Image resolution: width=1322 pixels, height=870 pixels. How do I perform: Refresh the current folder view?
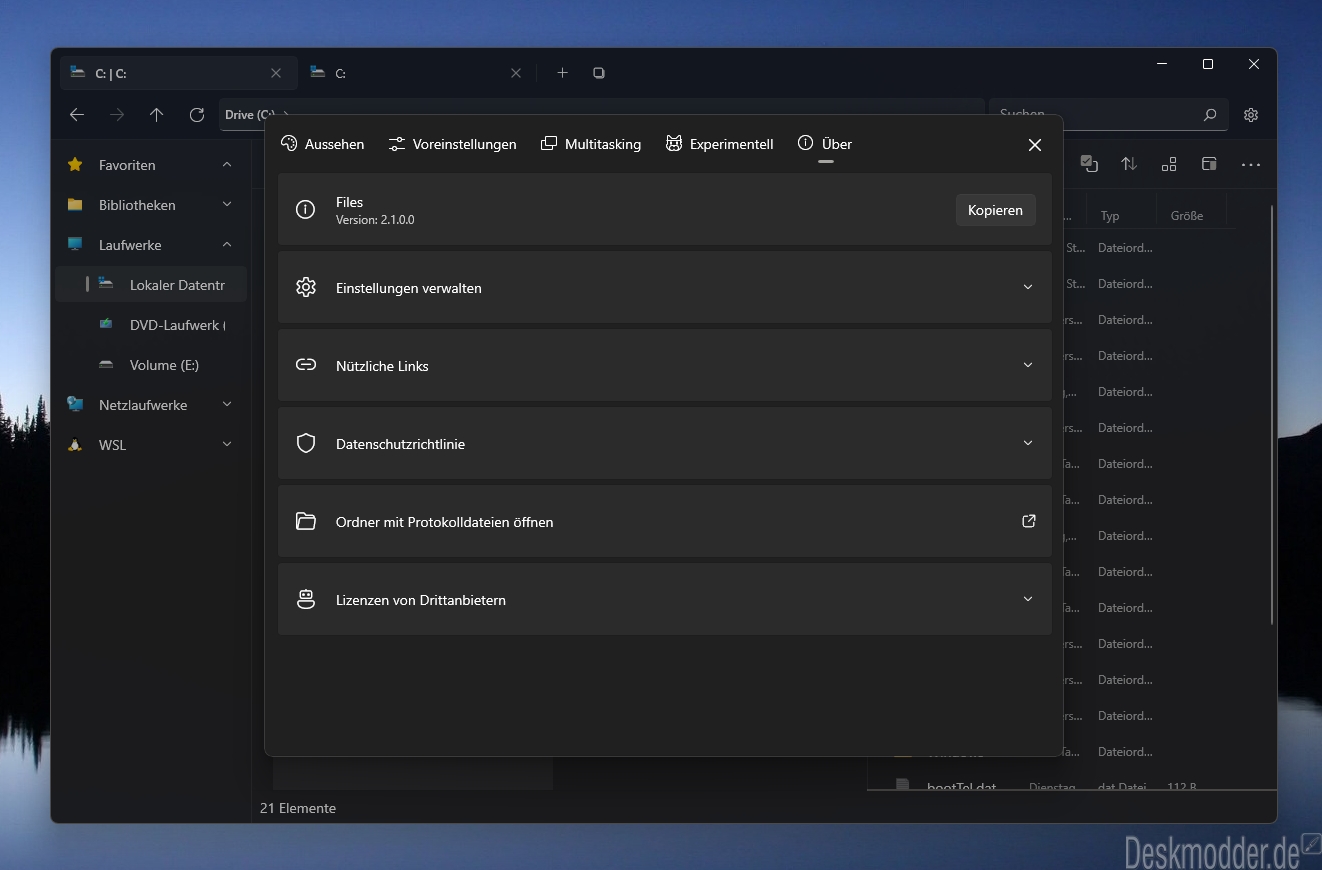coord(197,115)
